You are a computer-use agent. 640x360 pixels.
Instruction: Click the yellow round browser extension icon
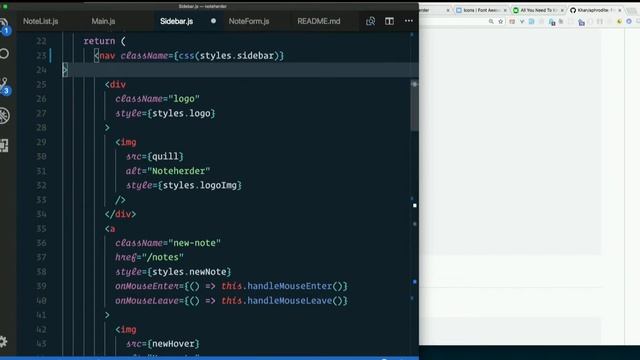619,22
